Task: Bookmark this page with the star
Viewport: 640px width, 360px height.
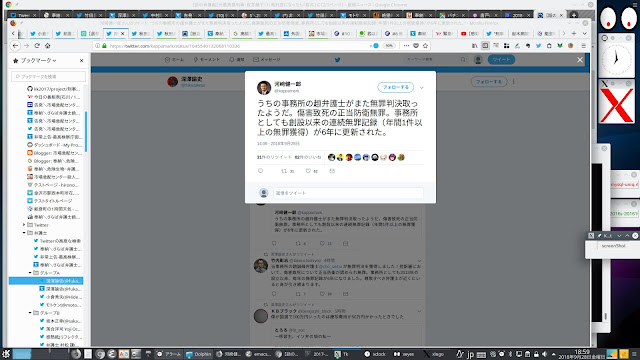Action: 425,46
